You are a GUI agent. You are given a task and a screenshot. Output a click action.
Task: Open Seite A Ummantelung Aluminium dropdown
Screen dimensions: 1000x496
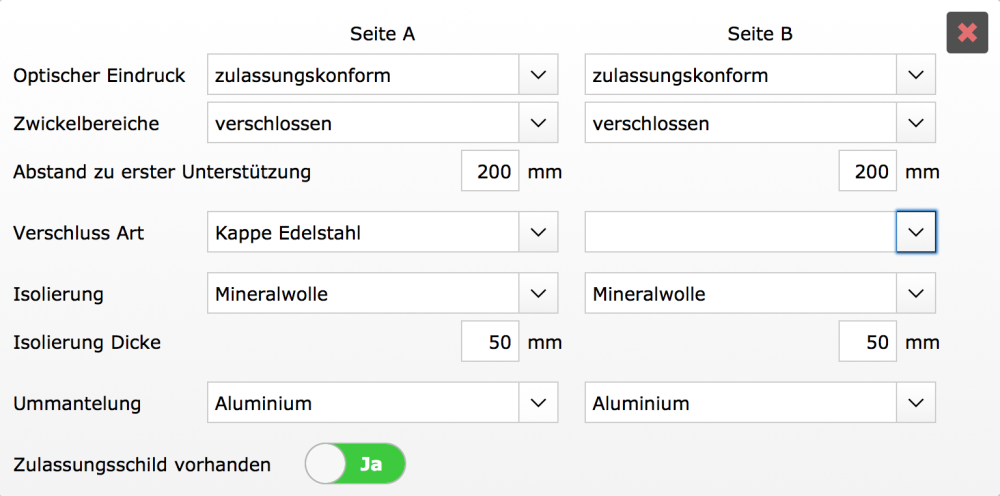[381, 404]
